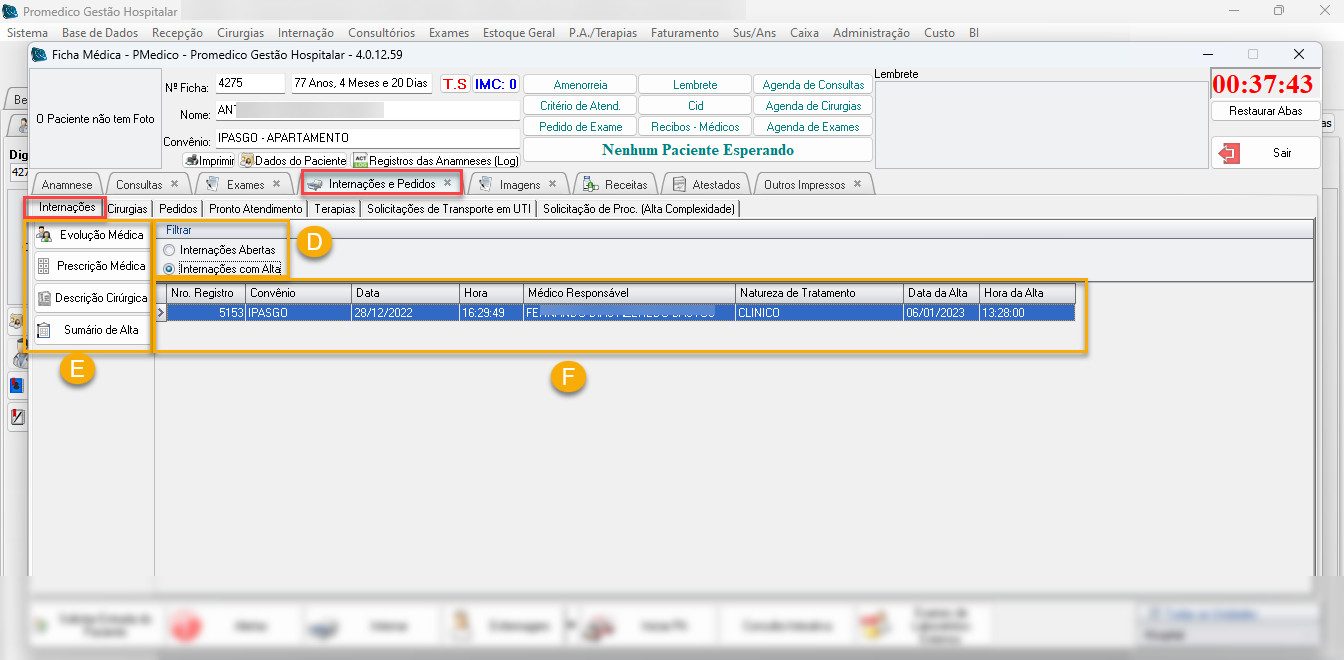Open Dados do Paciente
1344x660 pixels.
[293, 160]
